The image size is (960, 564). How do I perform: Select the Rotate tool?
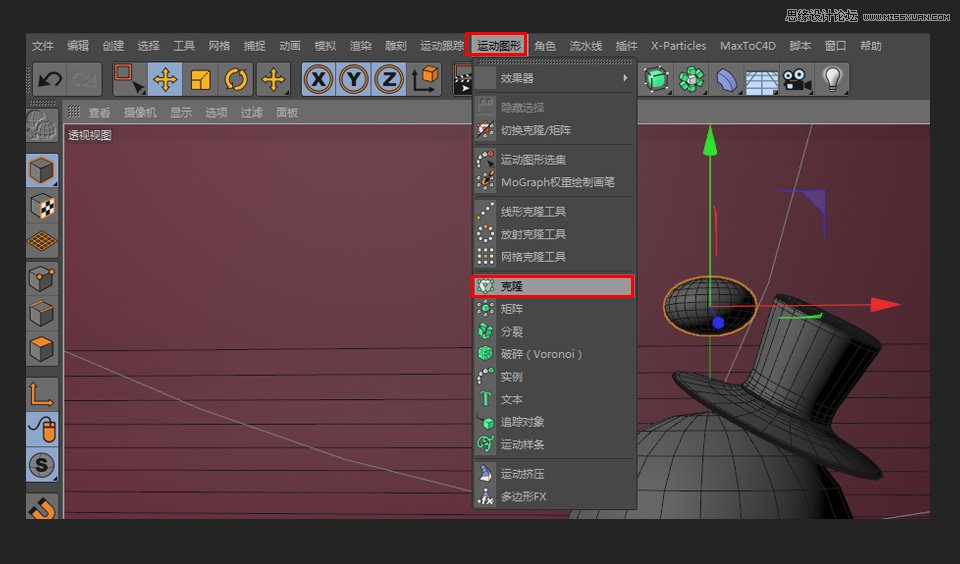pos(236,79)
